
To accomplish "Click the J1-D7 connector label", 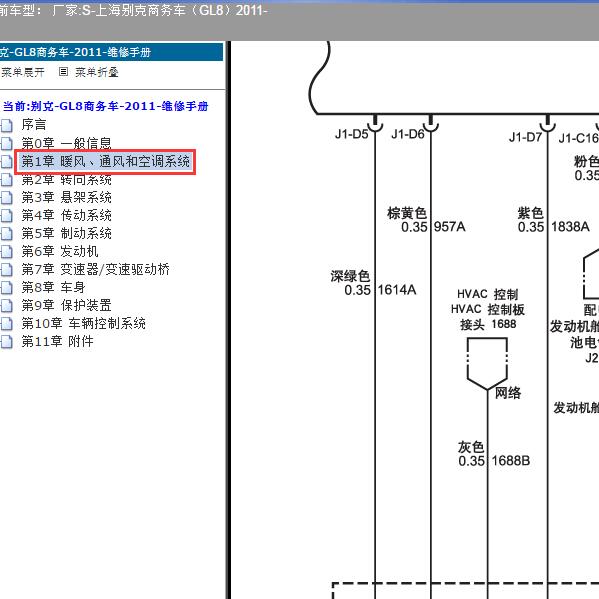I will coord(525,137).
